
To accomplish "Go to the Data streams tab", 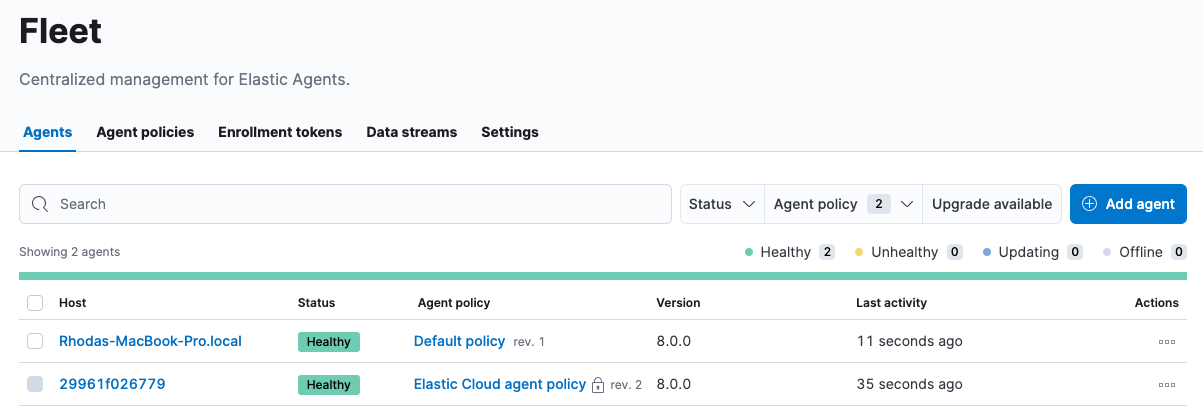I will pos(411,132).
